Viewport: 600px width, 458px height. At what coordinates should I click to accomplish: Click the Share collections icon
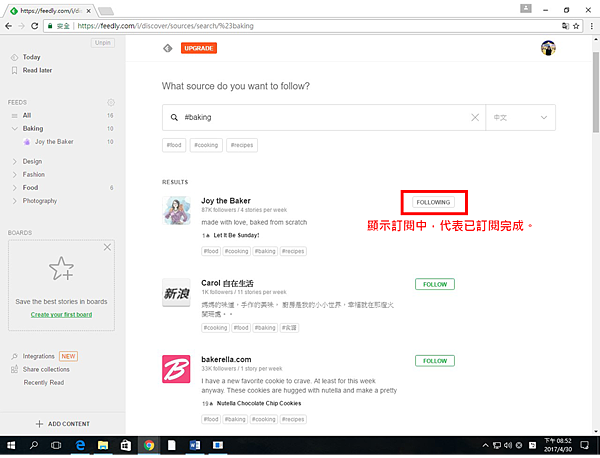pyautogui.click(x=14, y=370)
